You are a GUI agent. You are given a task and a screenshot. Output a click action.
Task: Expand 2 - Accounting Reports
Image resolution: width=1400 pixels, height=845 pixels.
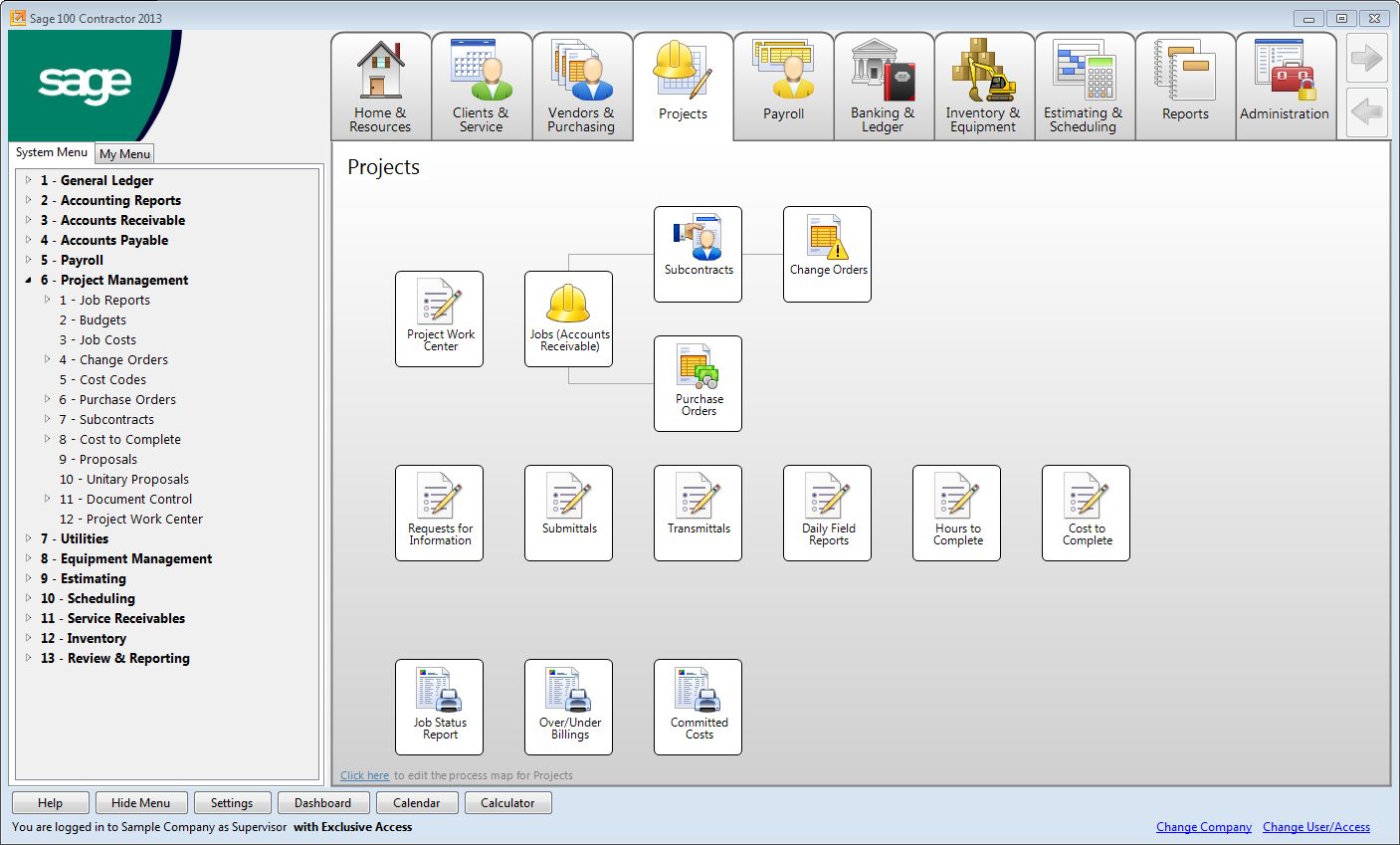point(29,200)
